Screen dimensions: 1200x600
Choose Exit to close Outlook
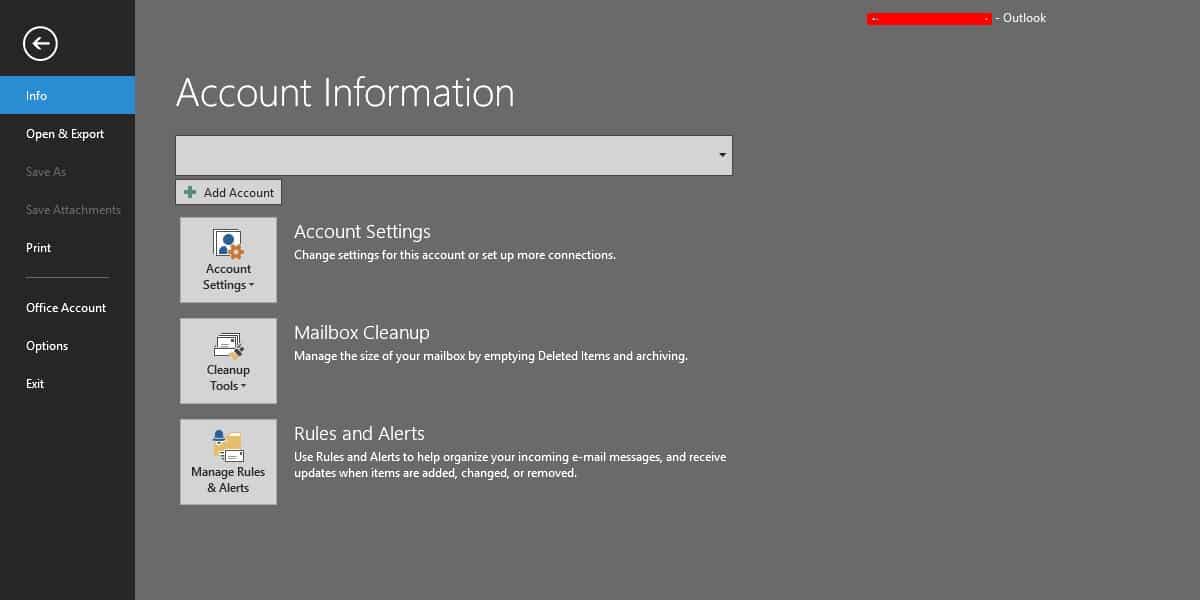pos(35,384)
